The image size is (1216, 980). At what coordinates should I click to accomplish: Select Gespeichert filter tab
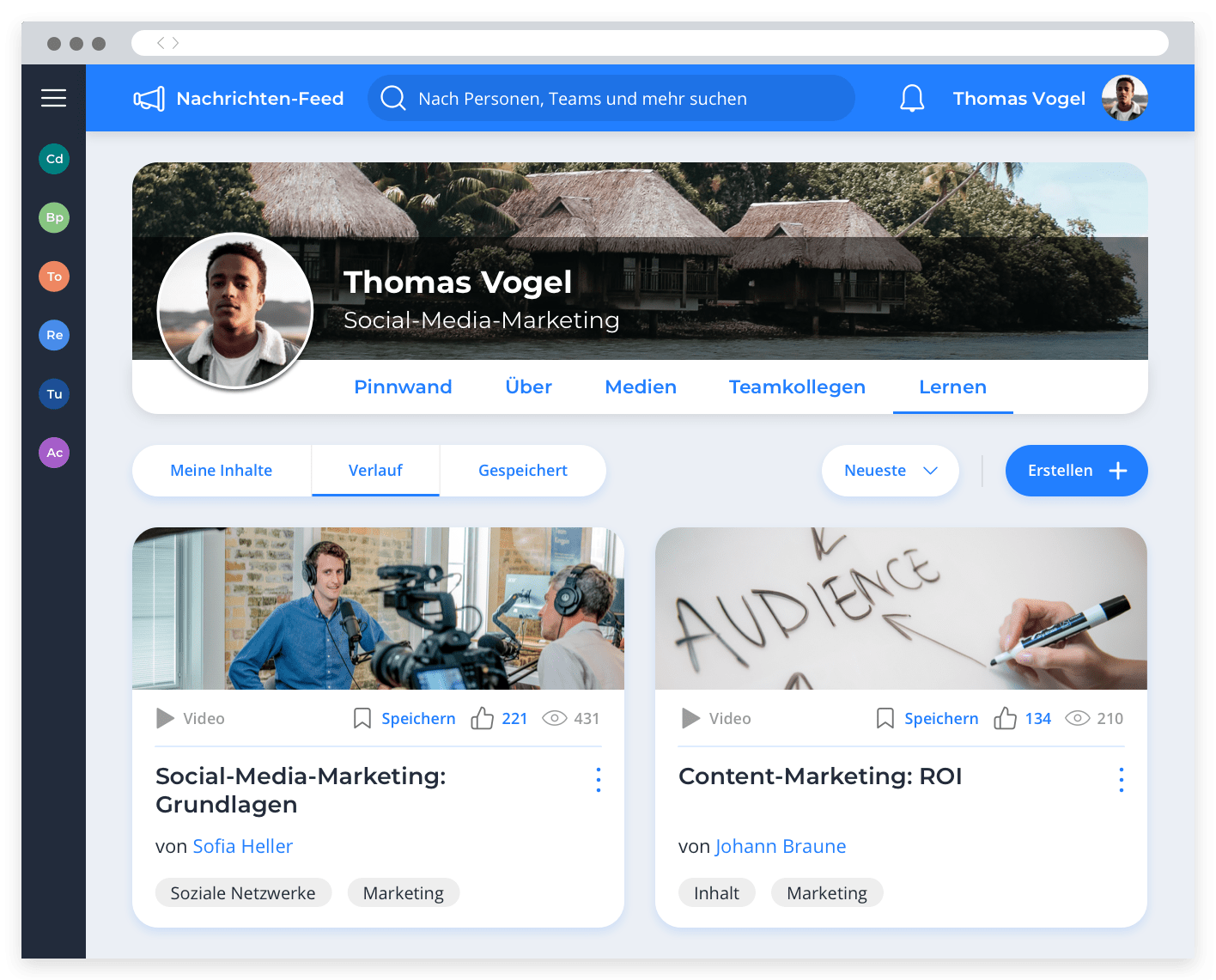coord(523,471)
